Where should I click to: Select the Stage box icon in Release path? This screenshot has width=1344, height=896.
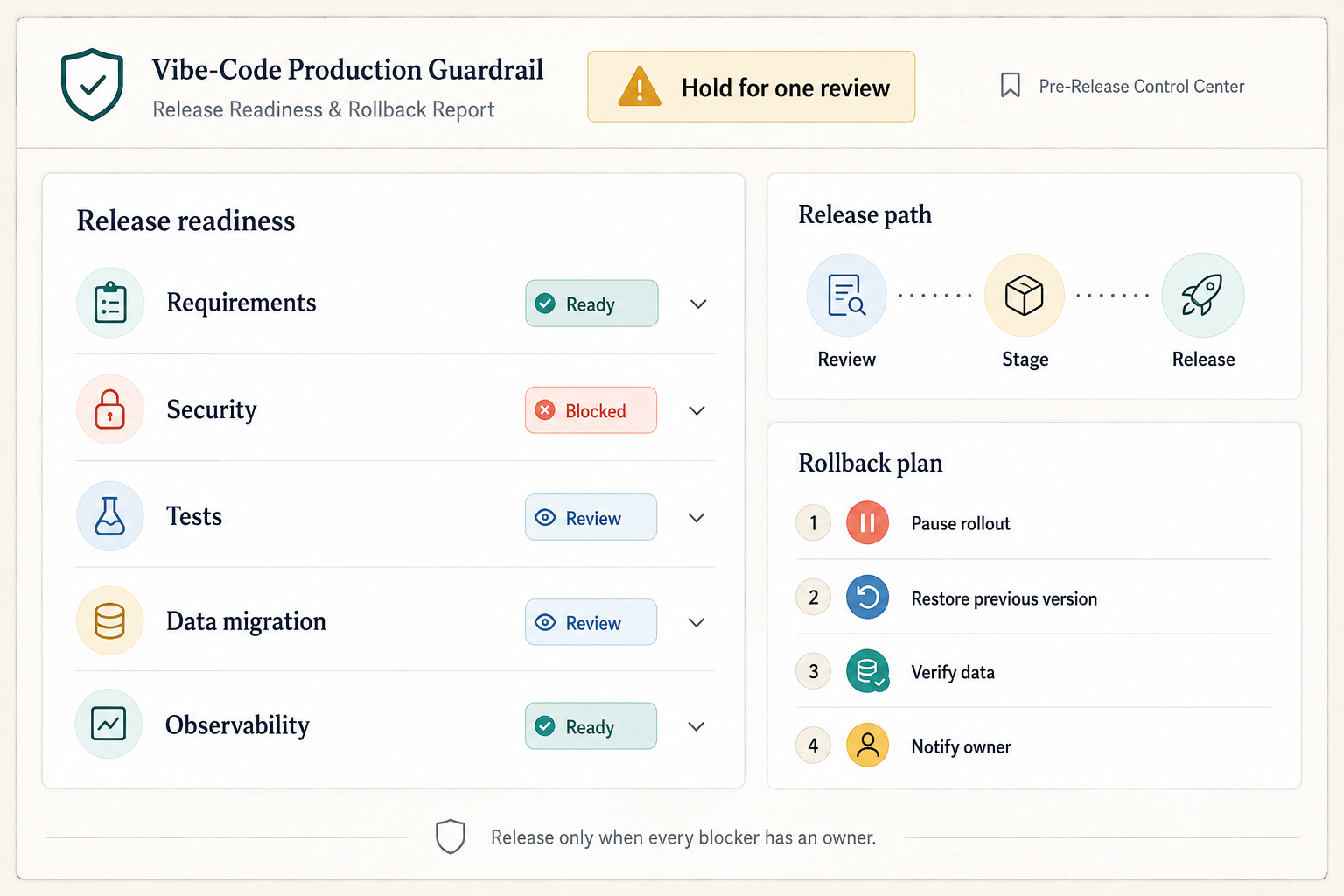1025,296
